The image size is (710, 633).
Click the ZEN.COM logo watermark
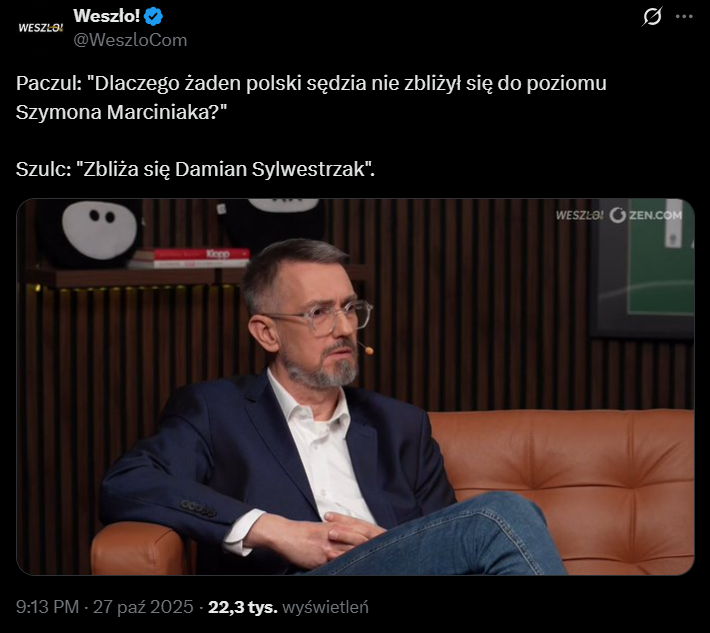(x=646, y=215)
